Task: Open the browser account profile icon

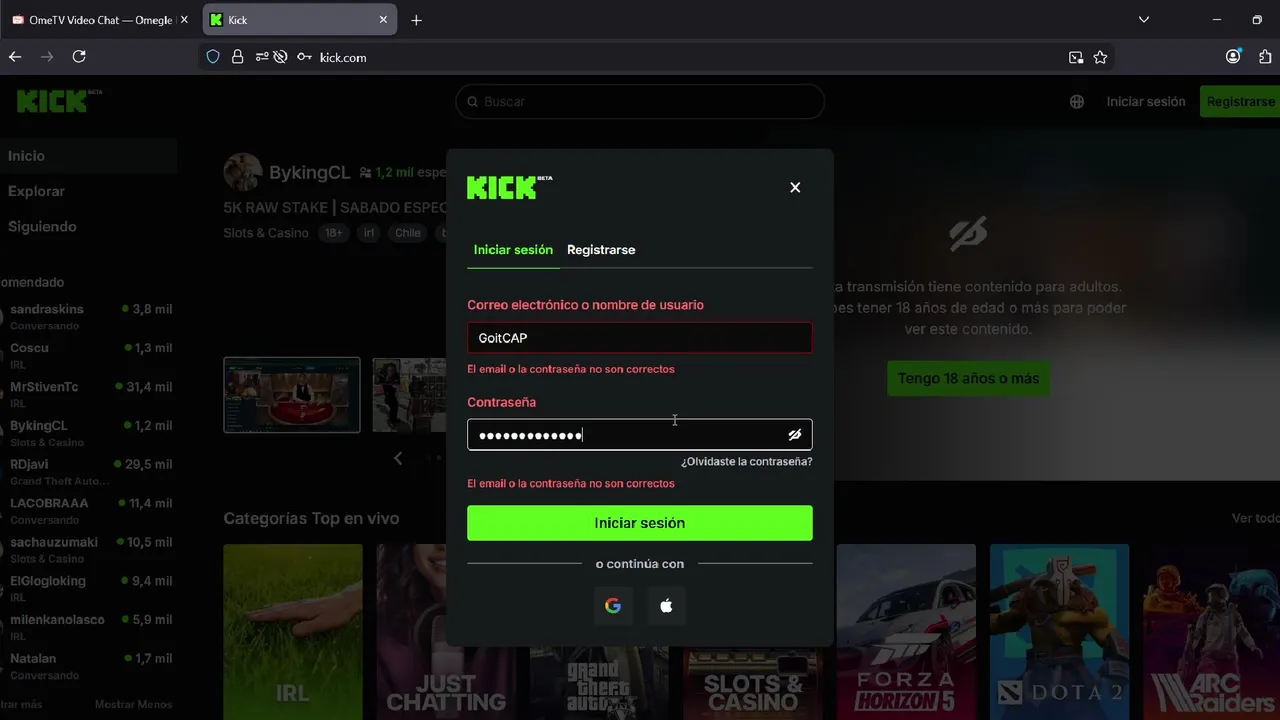Action: (1233, 57)
